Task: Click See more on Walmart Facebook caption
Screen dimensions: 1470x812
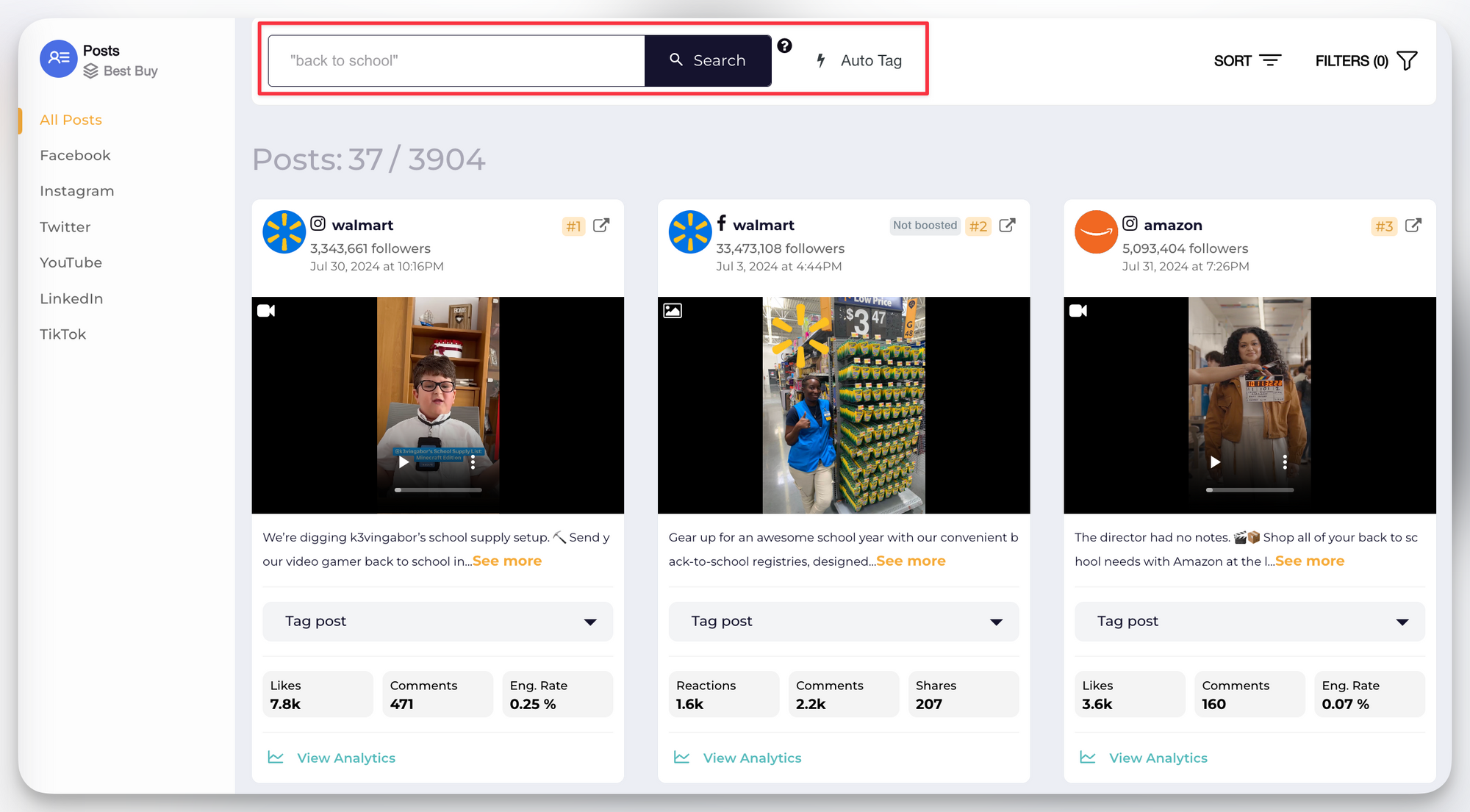Action: click(x=911, y=561)
